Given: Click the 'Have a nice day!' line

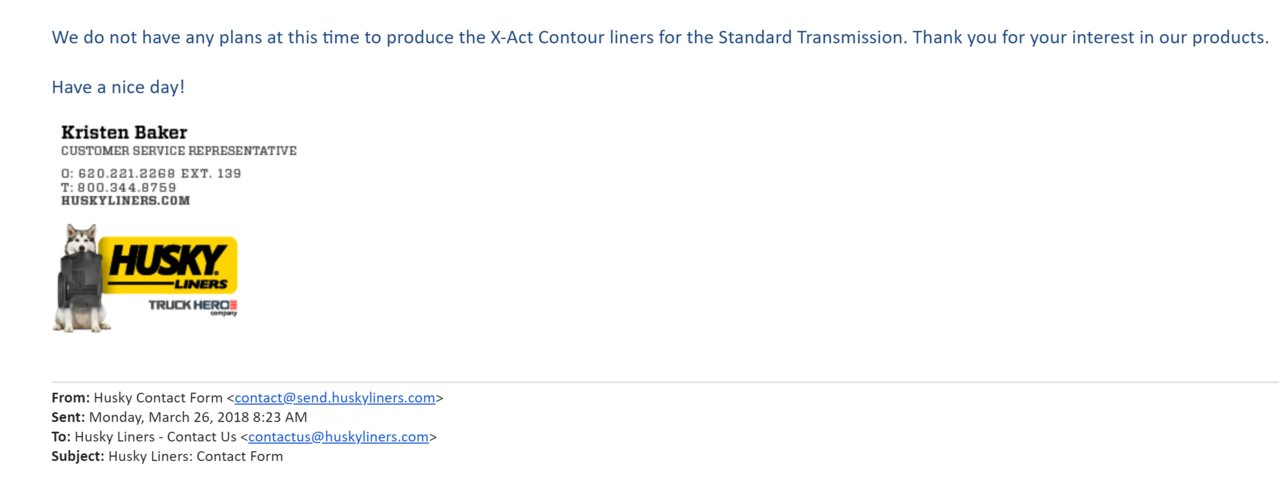Looking at the screenshot, I should tap(118, 87).
